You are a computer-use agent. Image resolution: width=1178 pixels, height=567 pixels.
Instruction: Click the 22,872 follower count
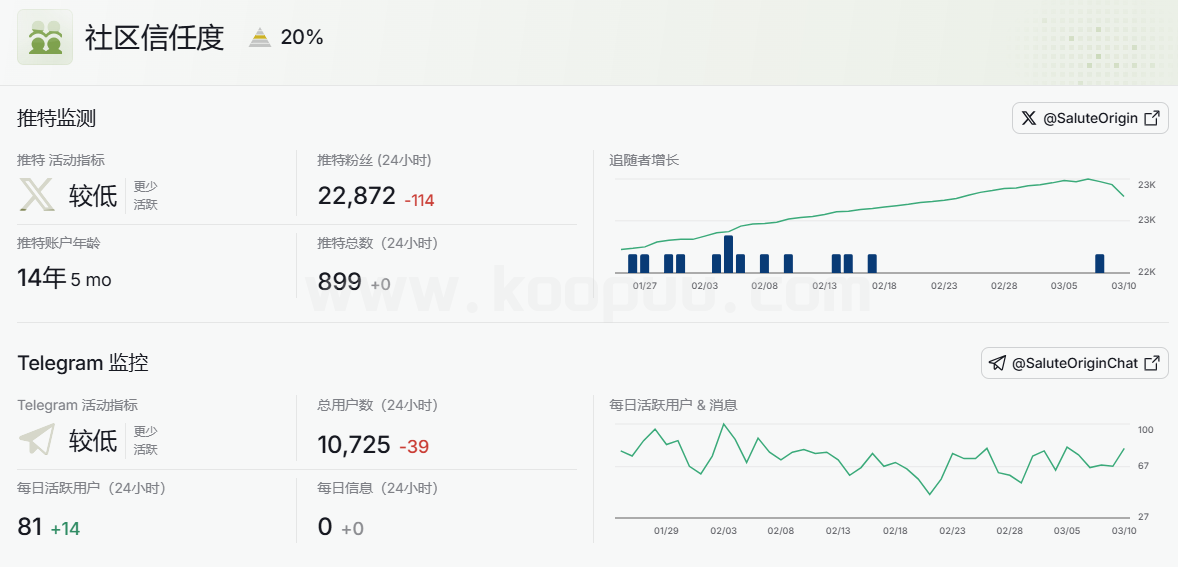356,196
